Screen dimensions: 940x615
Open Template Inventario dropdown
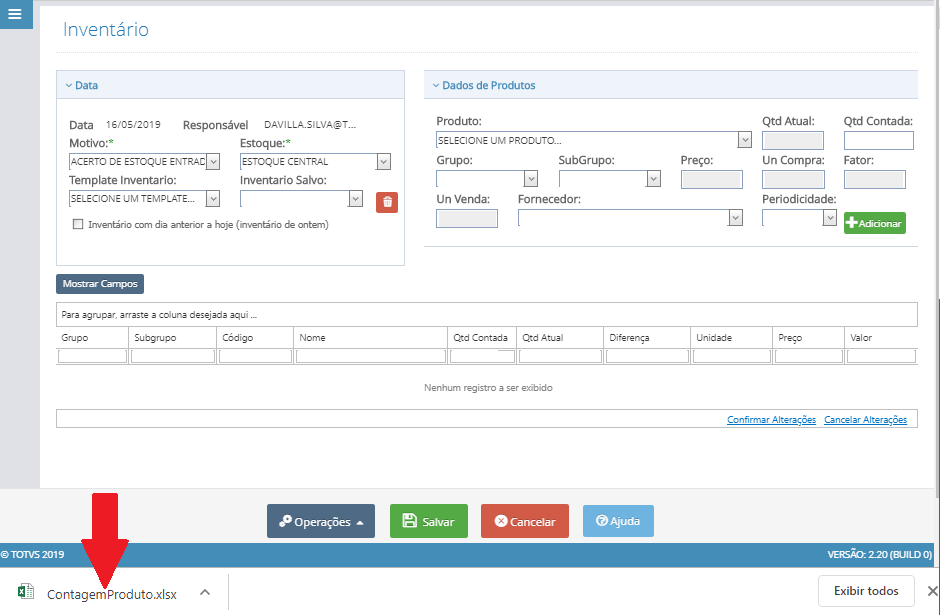[213, 198]
